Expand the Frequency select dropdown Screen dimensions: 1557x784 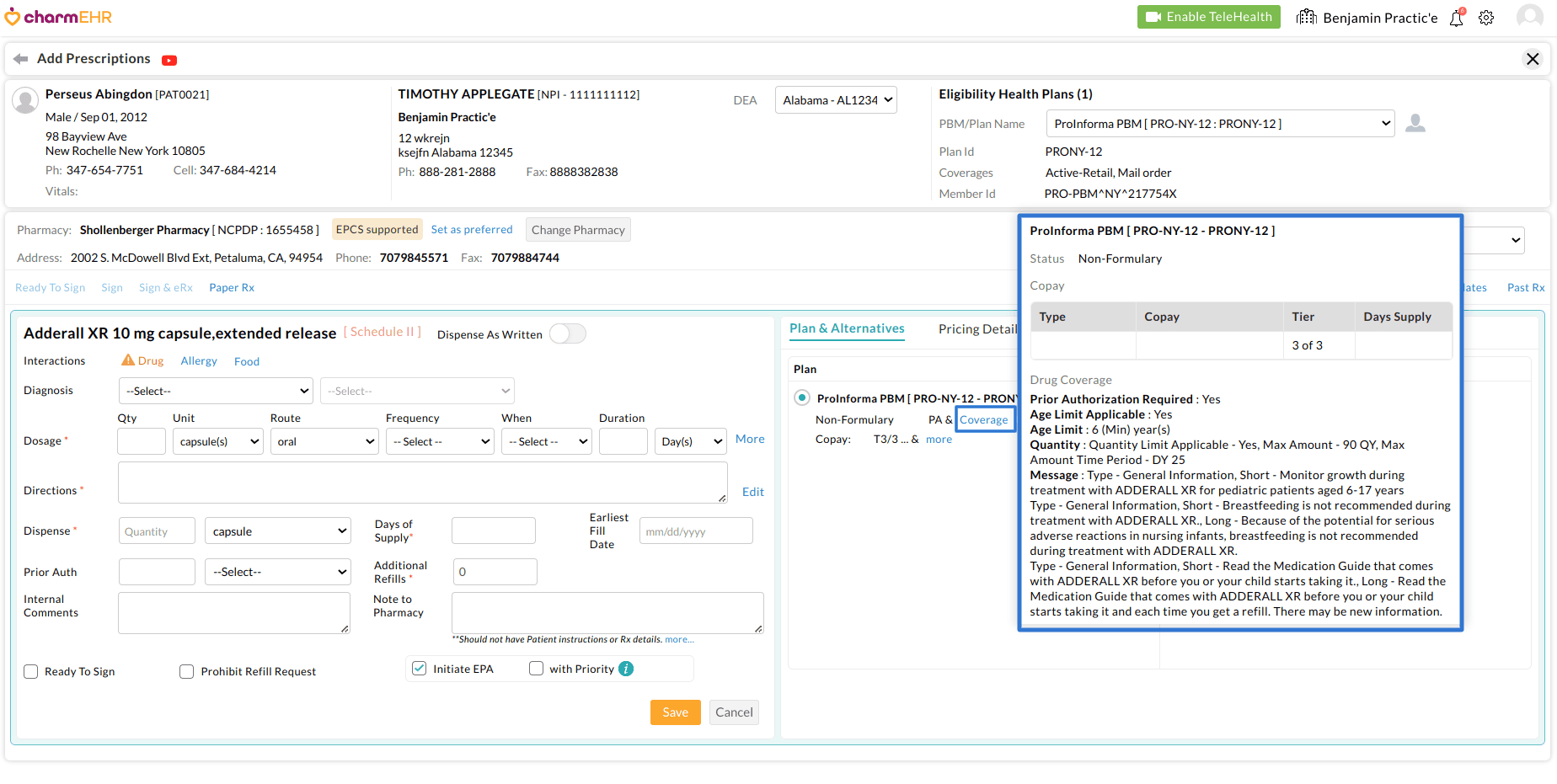[440, 442]
